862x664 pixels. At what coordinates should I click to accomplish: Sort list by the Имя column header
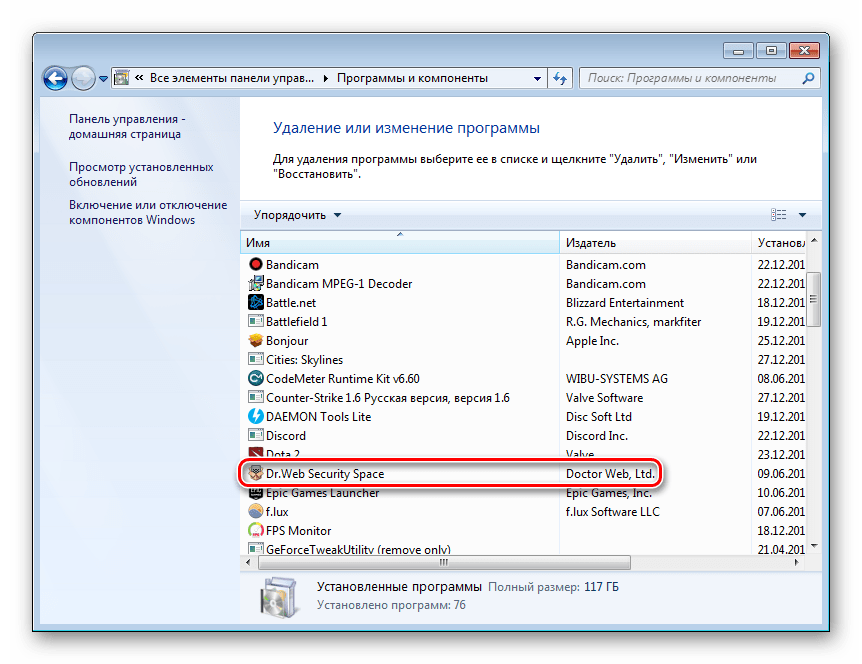click(x=400, y=242)
